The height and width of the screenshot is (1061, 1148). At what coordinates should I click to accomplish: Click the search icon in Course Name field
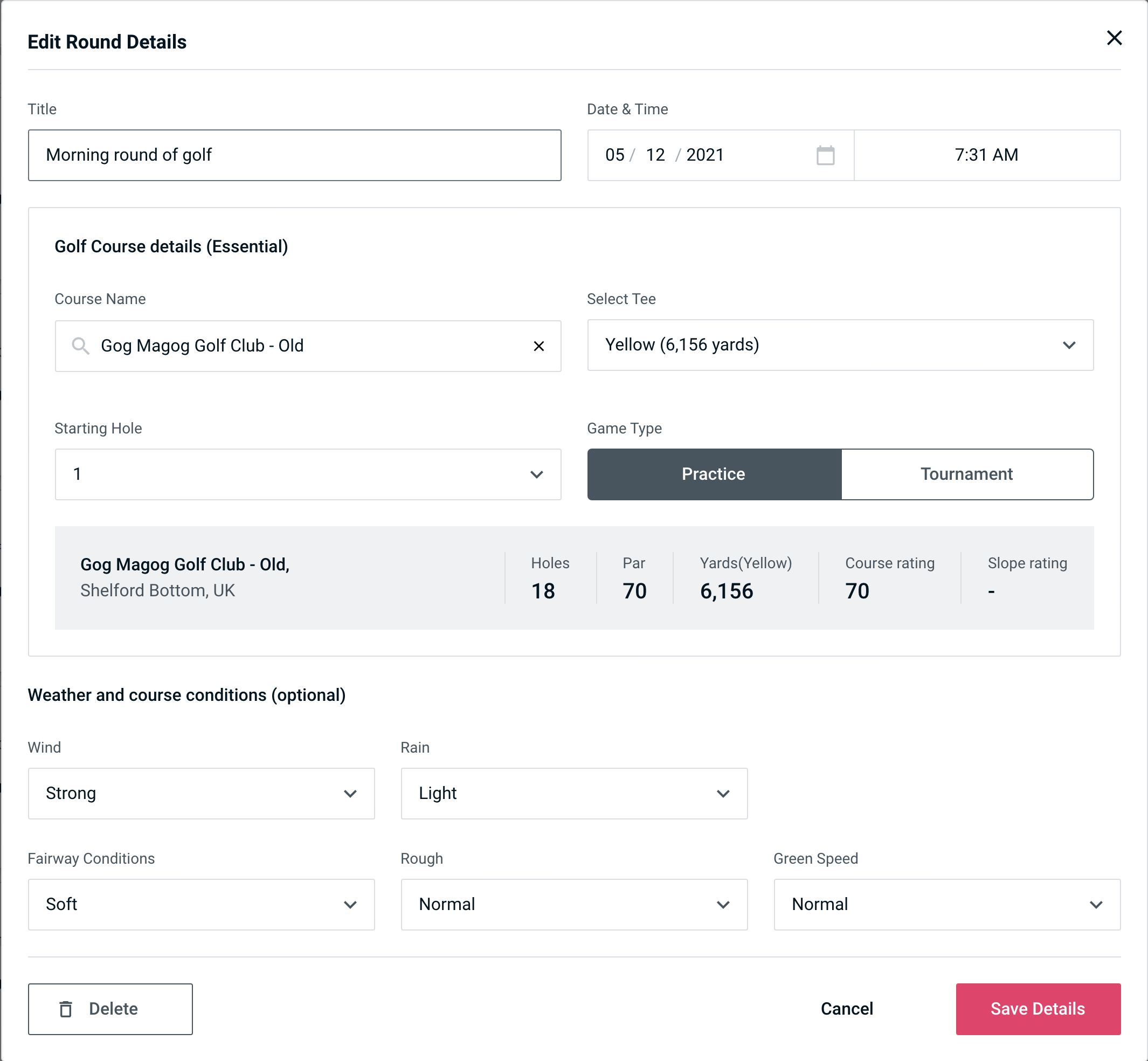(80, 346)
